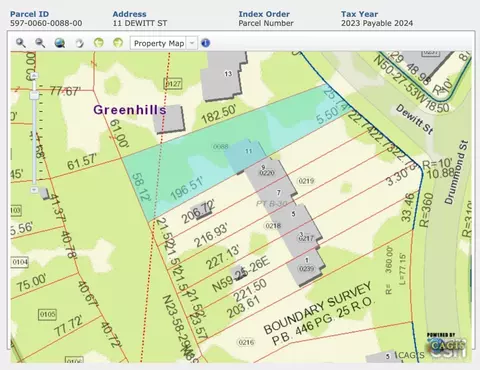Click the BOUNDARY SURVEY label
Screen dimensions: 480x370
(317, 308)
